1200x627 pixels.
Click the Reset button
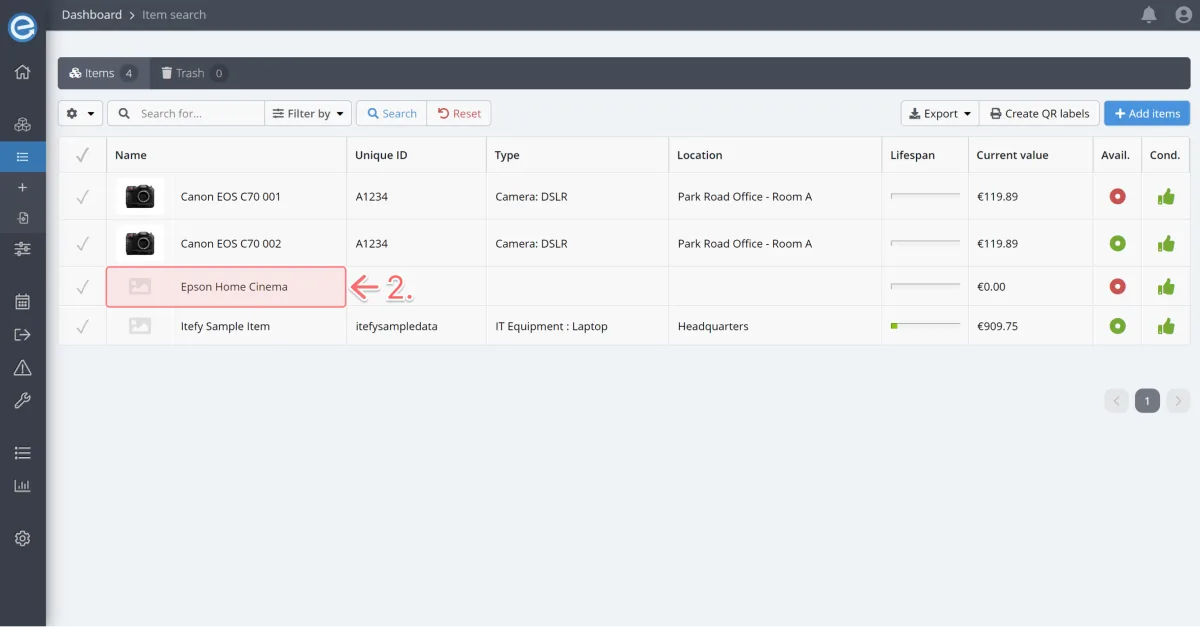(459, 113)
